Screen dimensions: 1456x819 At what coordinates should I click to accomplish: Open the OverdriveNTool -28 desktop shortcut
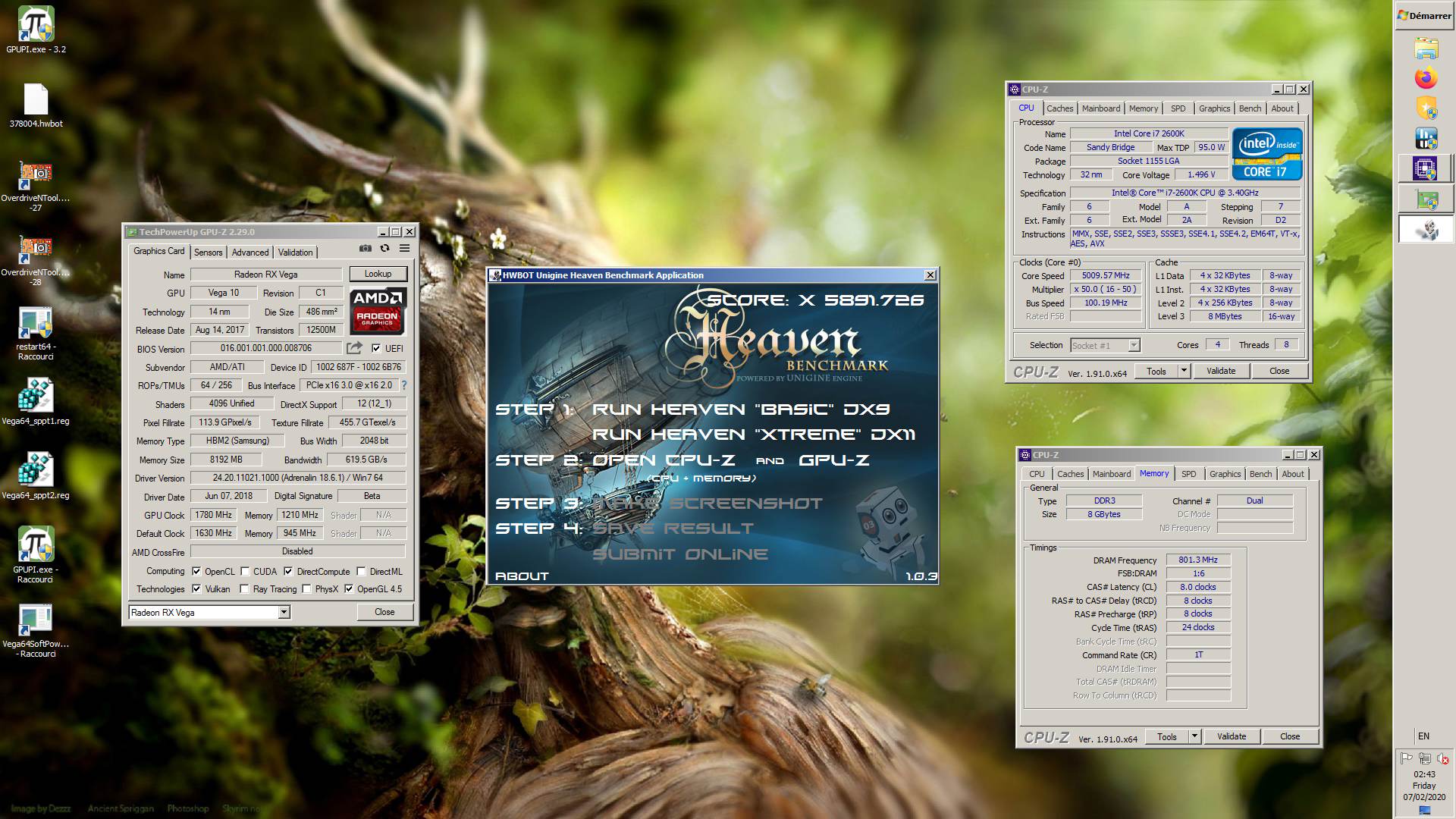[36, 260]
